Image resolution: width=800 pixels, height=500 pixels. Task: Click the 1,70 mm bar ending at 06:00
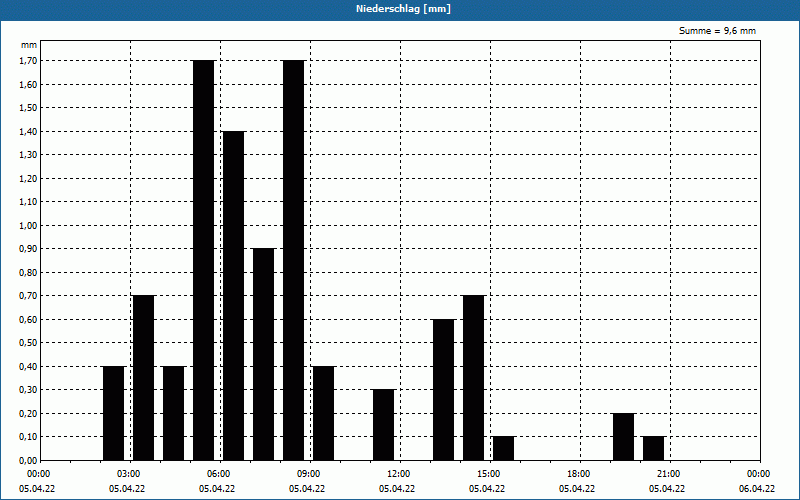point(204,260)
